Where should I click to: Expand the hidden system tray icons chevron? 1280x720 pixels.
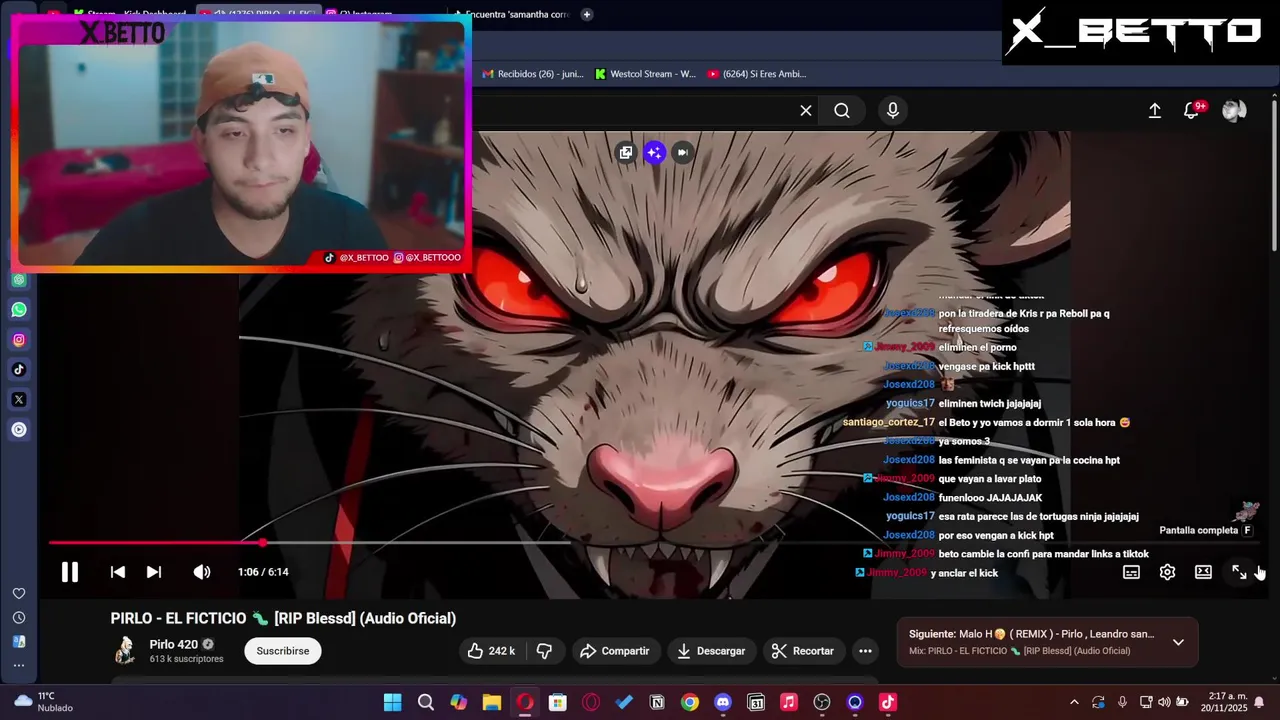[x=1074, y=702]
